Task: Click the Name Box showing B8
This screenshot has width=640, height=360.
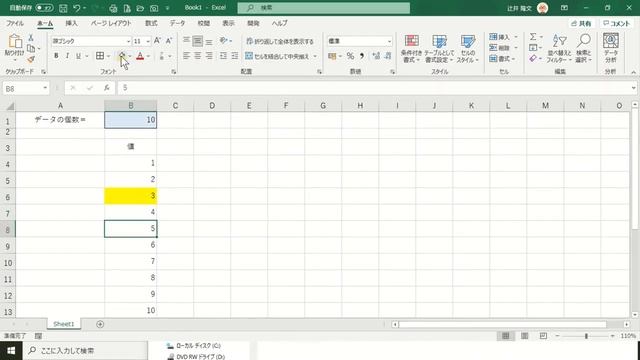Action: tap(22, 88)
